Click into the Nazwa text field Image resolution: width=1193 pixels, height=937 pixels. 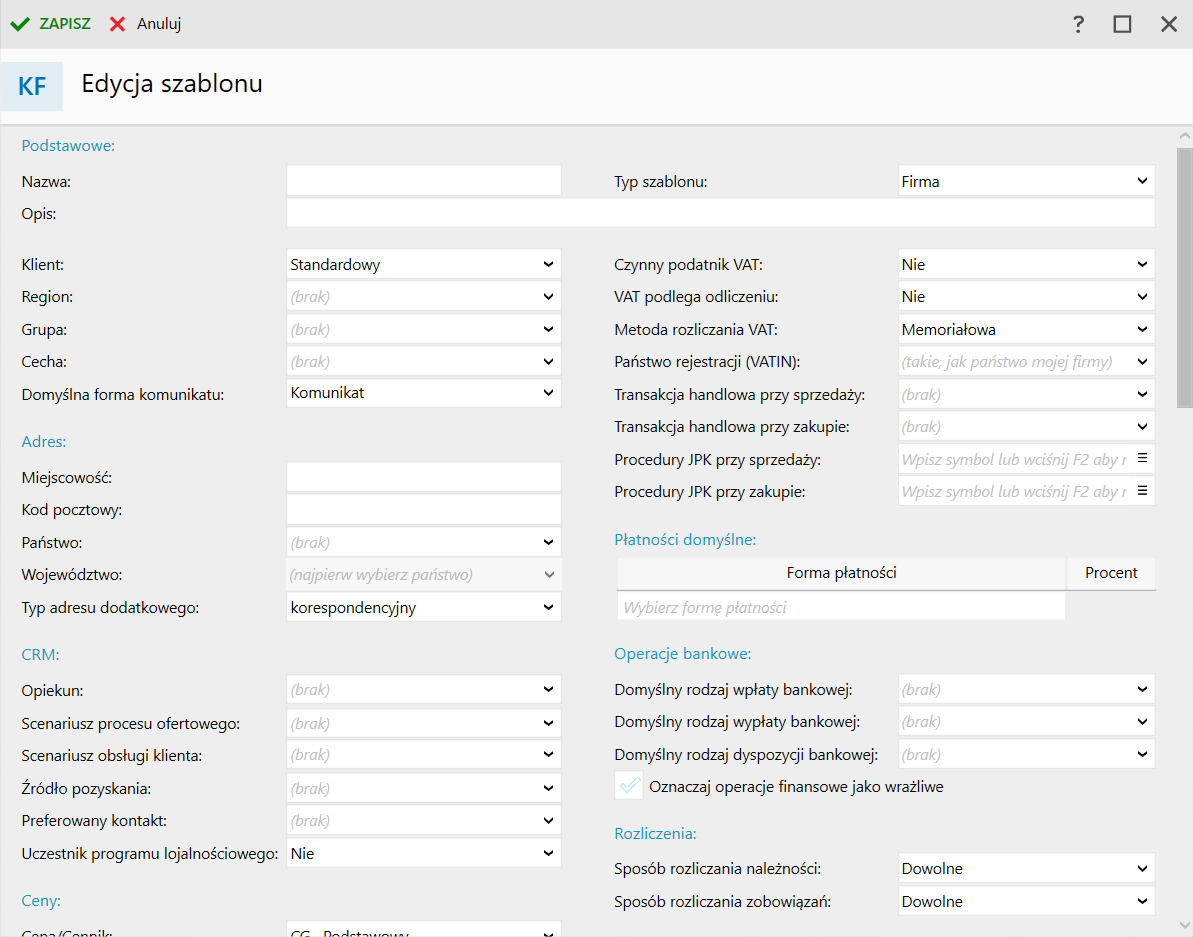pyautogui.click(x=424, y=181)
